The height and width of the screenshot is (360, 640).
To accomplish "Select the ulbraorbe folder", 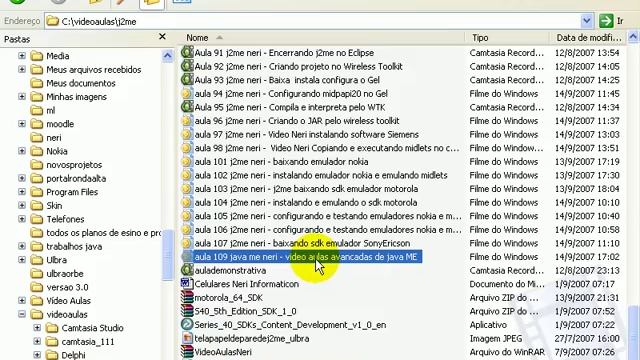I will [x=65, y=273].
